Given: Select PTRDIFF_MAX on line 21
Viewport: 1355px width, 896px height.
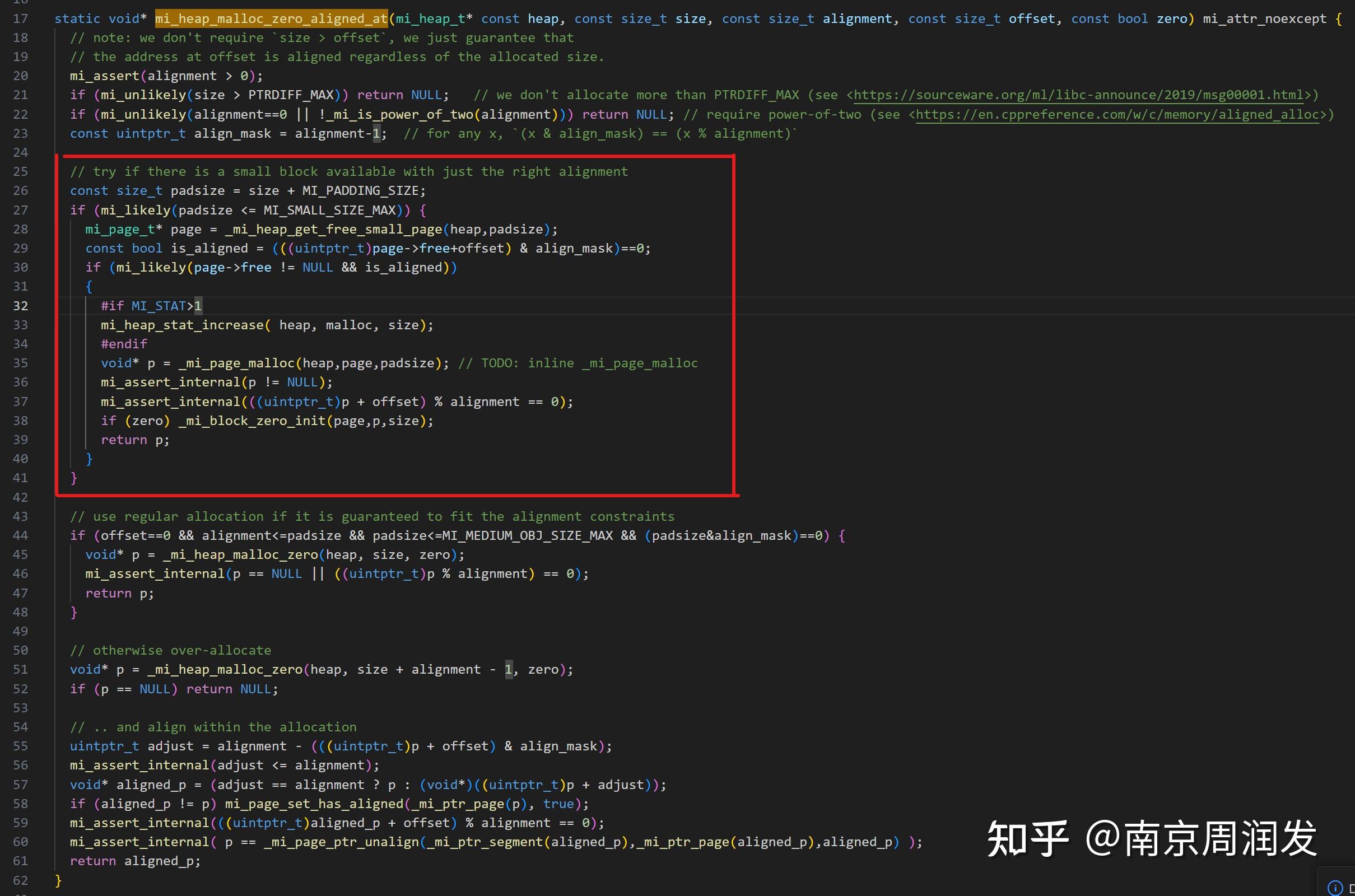Looking at the screenshot, I should pyautogui.click(x=292, y=95).
